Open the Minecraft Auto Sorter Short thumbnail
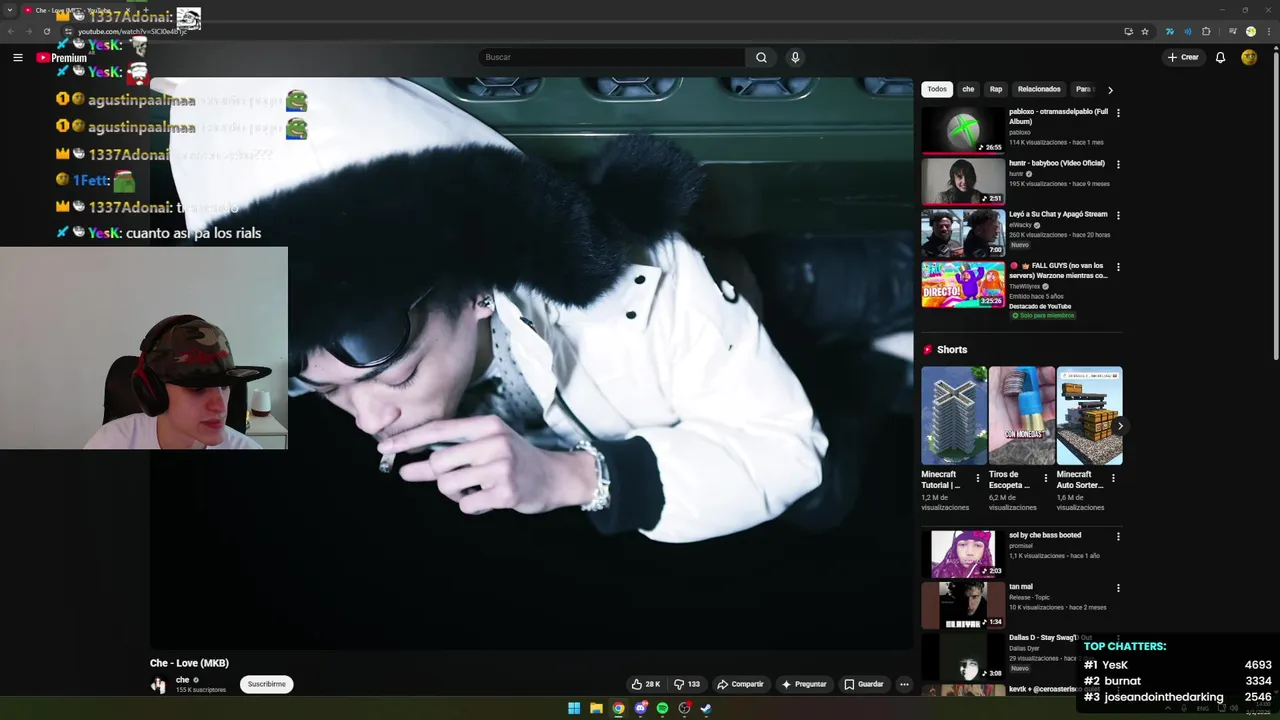Screen dimensions: 1280x720 [x=1089, y=415]
